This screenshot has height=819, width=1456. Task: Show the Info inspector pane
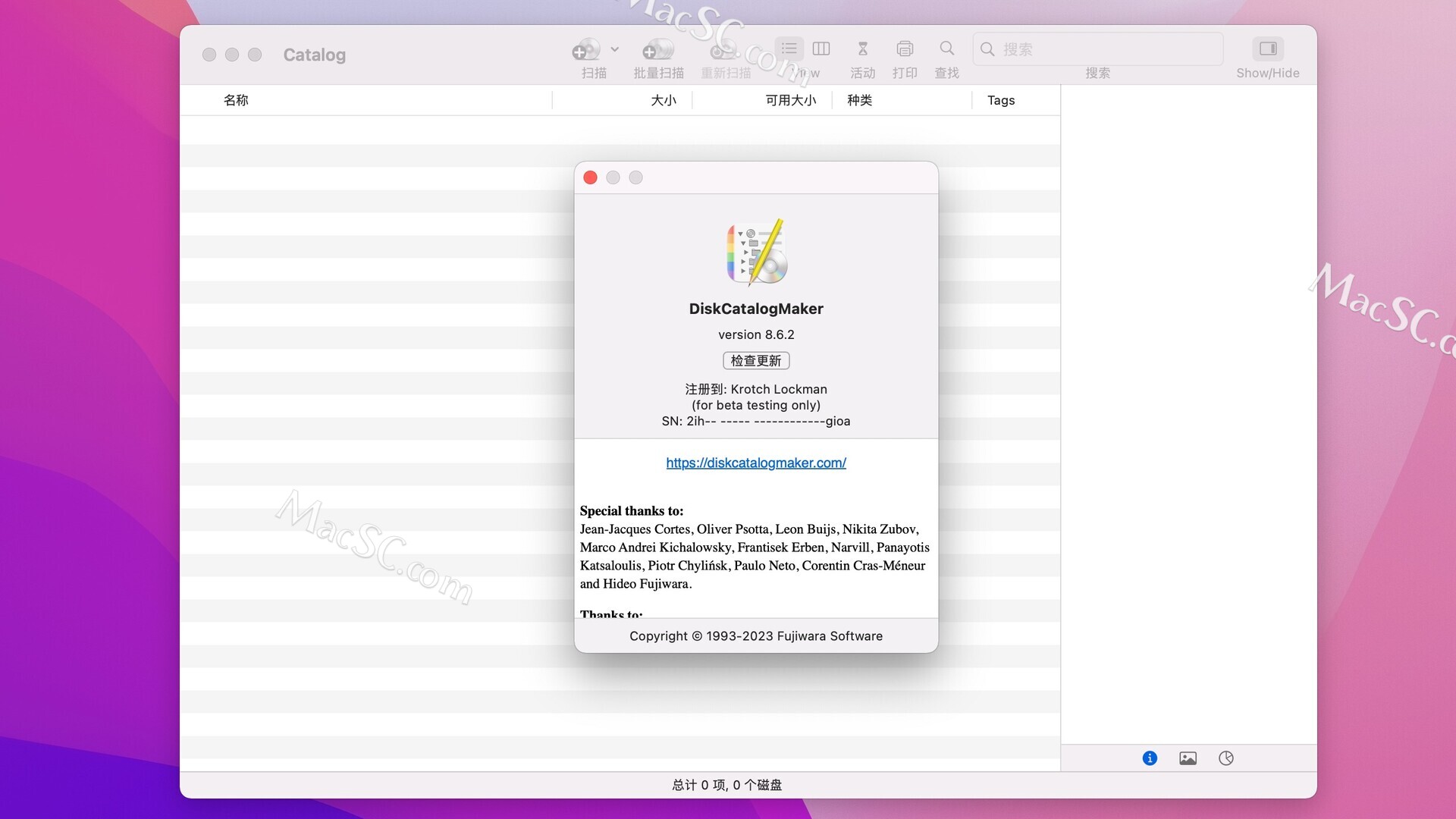pos(1149,758)
